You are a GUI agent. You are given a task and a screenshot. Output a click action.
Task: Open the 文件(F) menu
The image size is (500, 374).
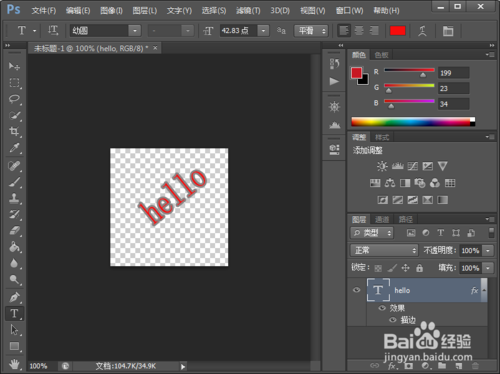pos(44,11)
